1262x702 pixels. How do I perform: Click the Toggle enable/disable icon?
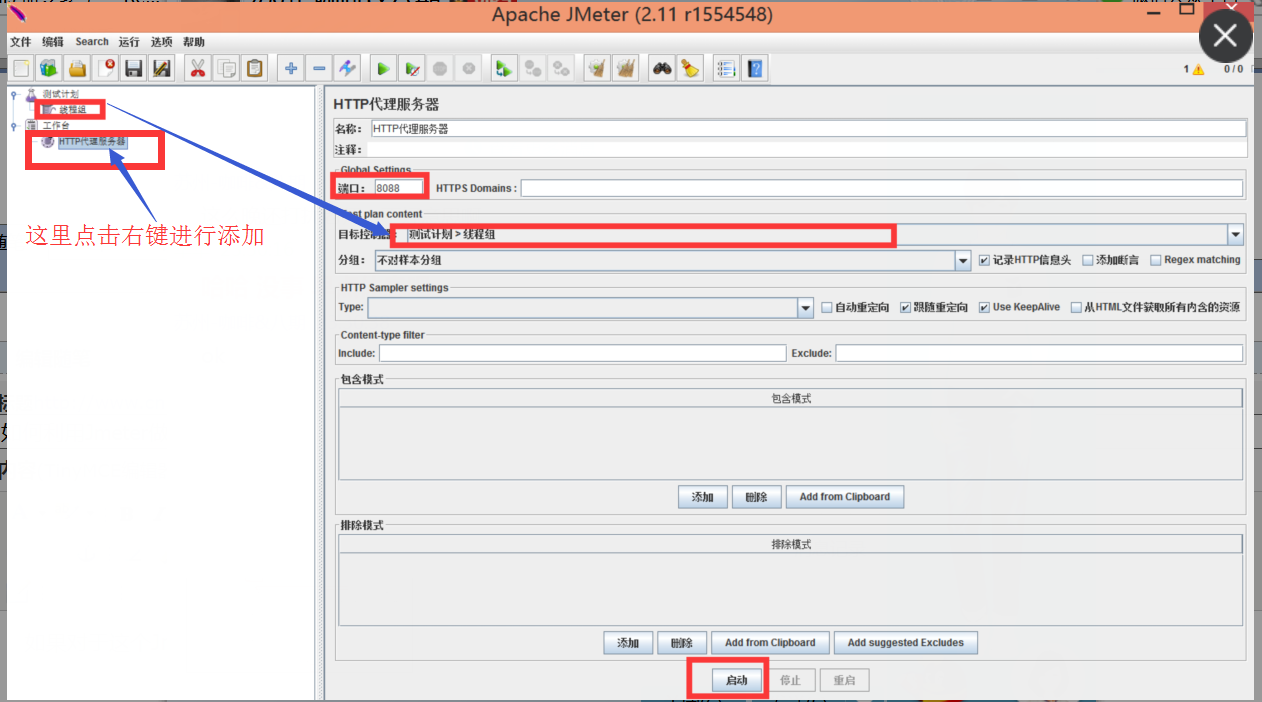pos(347,68)
